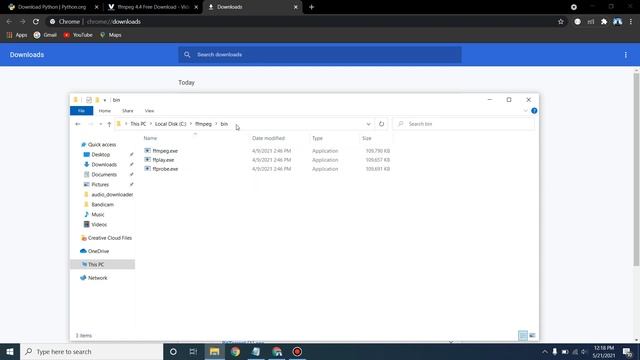This screenshot has height=360, width=640.
Task: Bookmark this page with star icon
Action: (561, 22)
